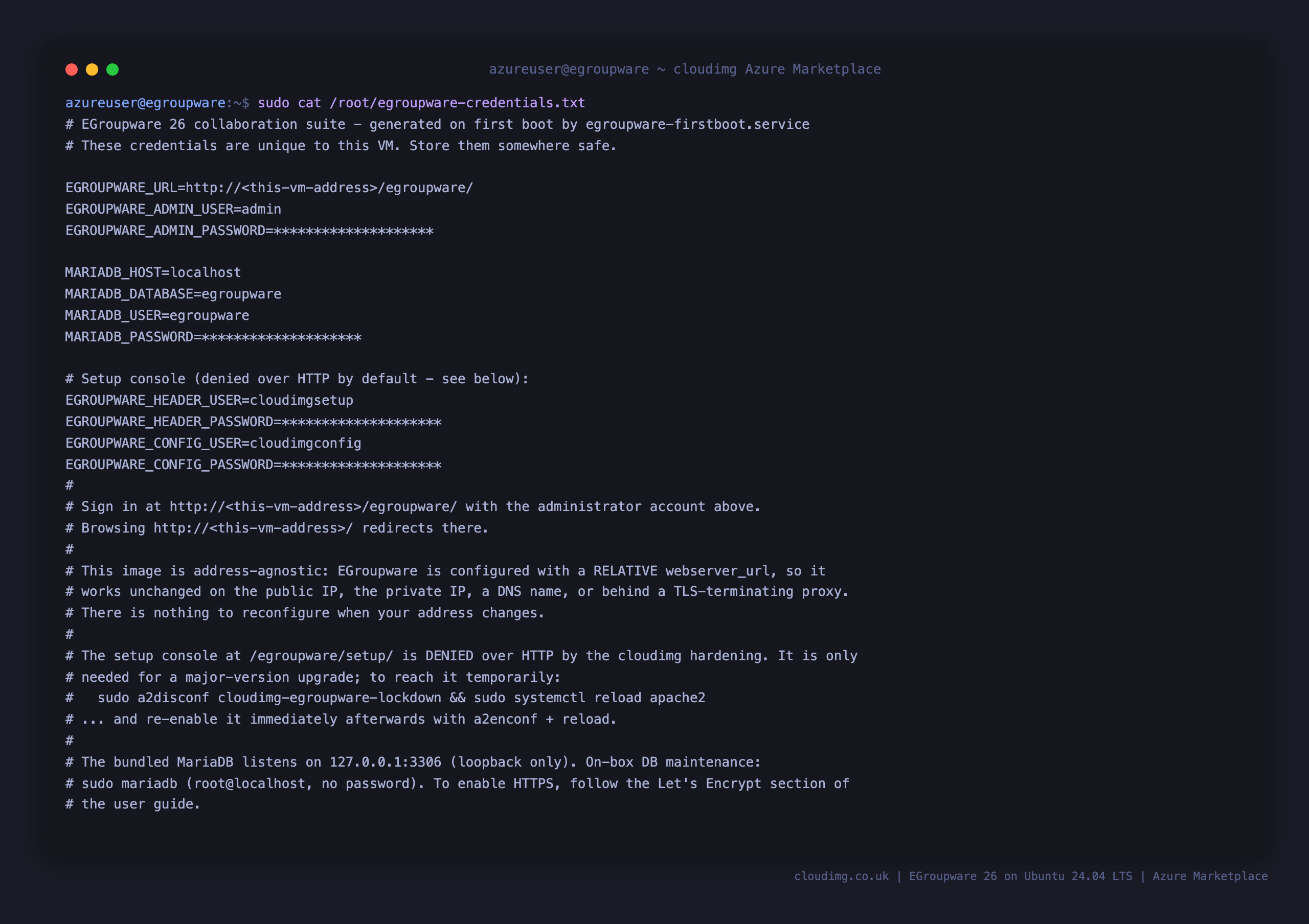Click the window title 'azureuser@egroupware ~ cloudimg Azure Marketplace'
This screenshot has width=1309, height=924.
pyautogui.click(x=685, y=70)
